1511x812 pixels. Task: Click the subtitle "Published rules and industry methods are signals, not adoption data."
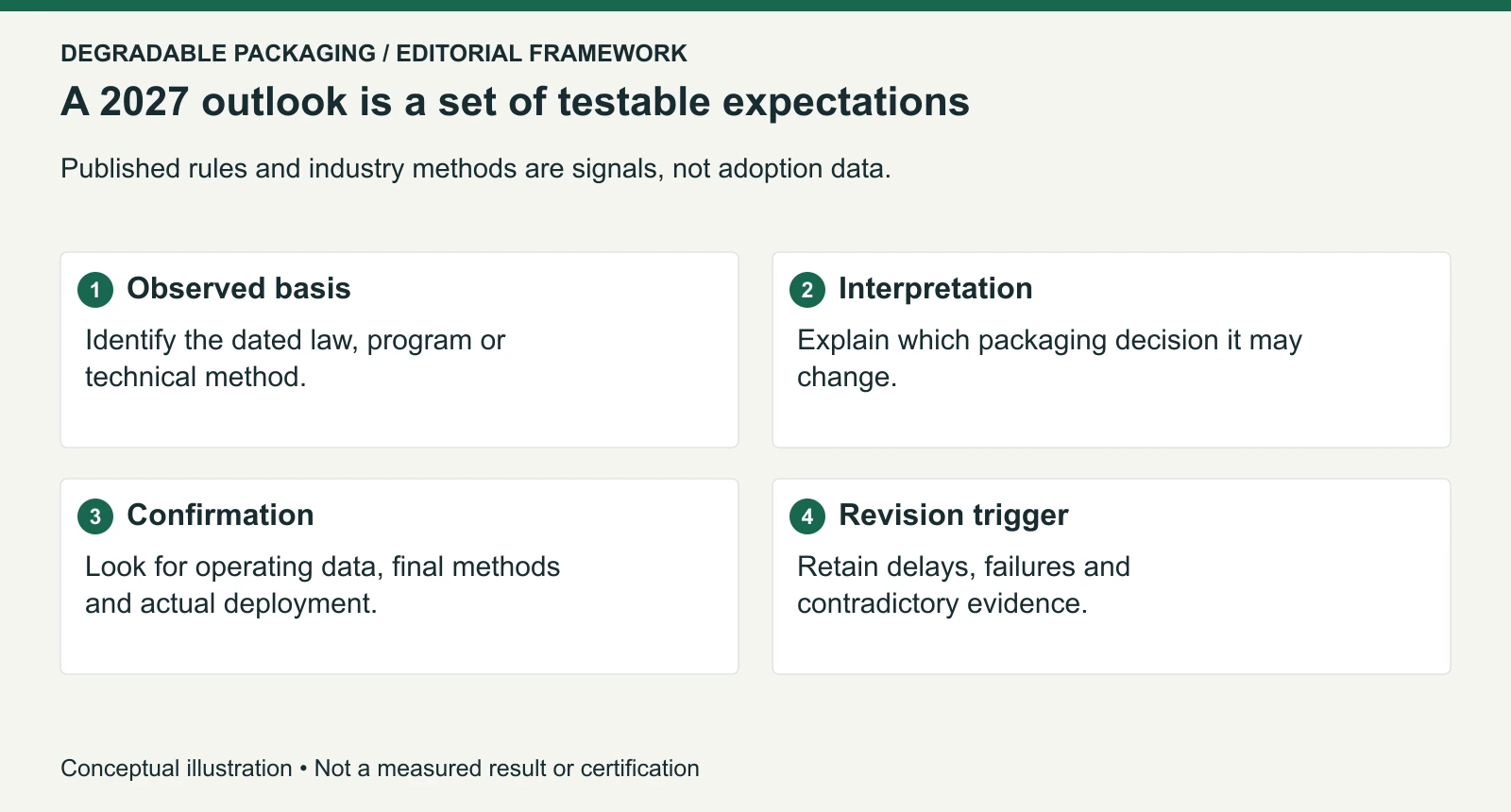(476, 168)
